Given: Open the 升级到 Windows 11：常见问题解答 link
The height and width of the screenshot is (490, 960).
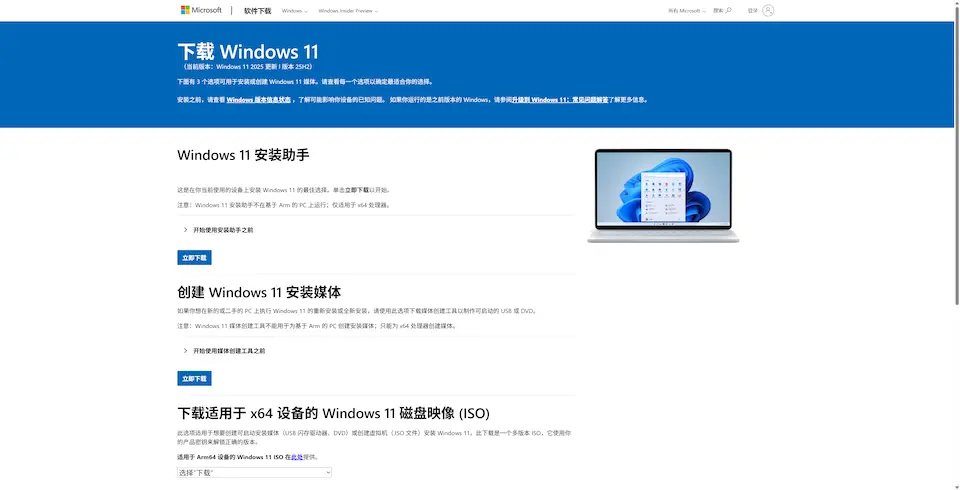Looking at the screenshot, I should click(560, 100).
